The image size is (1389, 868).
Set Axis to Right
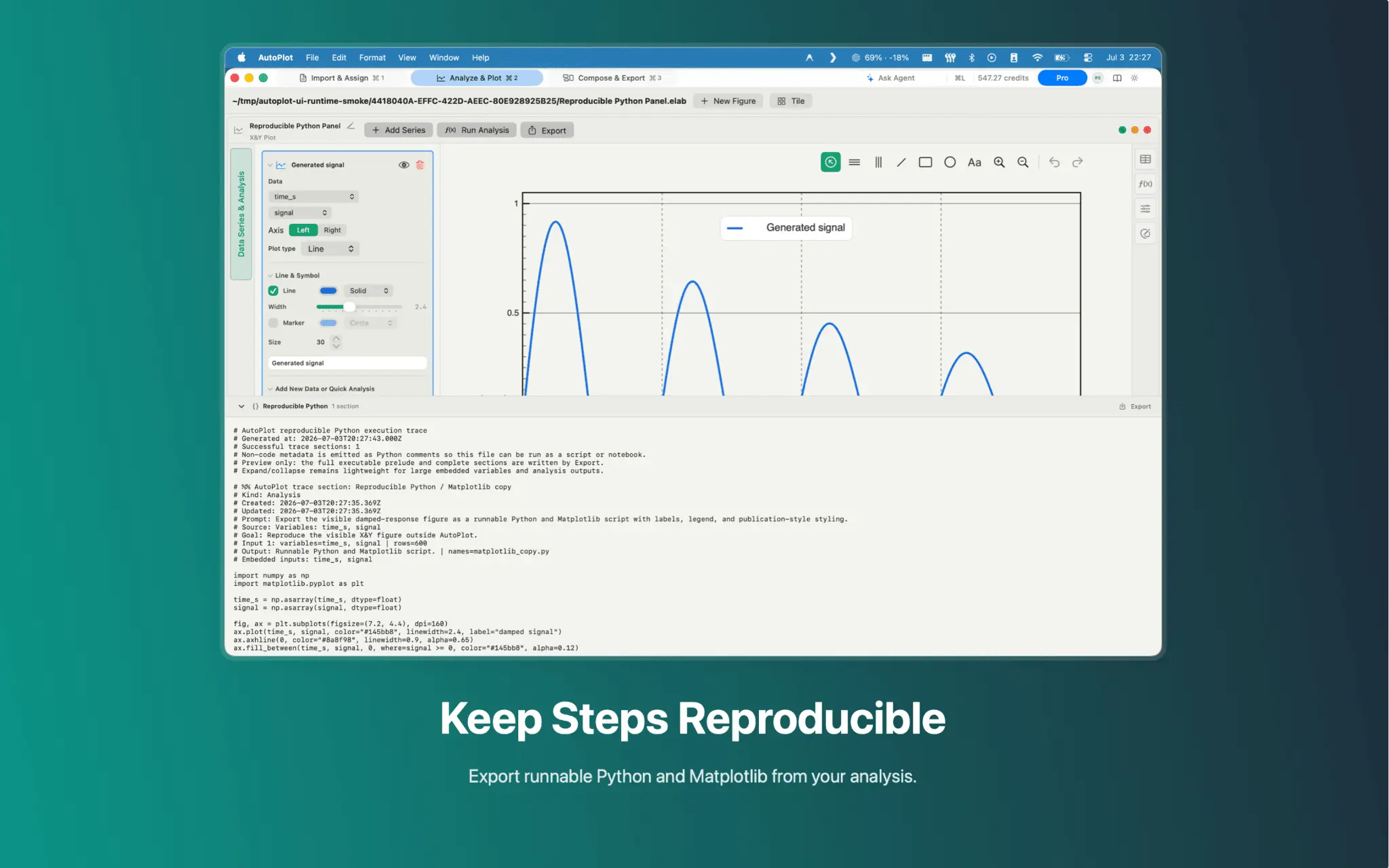[x=332, y=230]
